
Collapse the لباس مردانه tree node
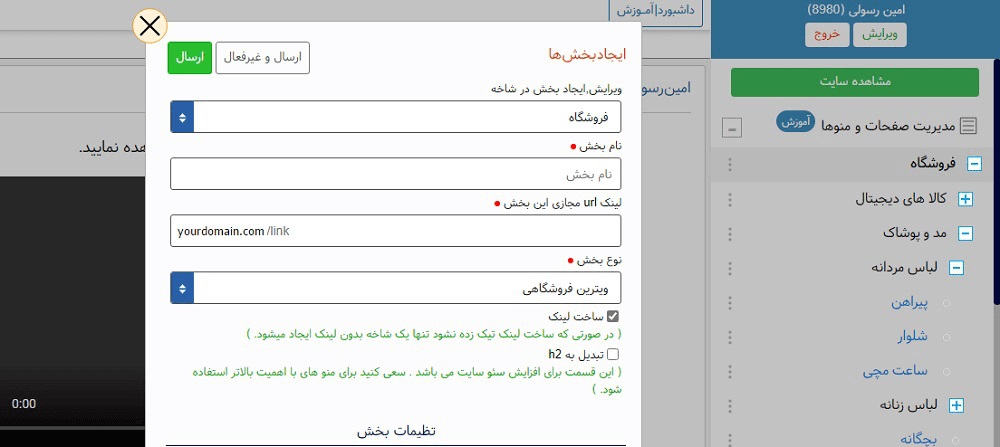956,268
